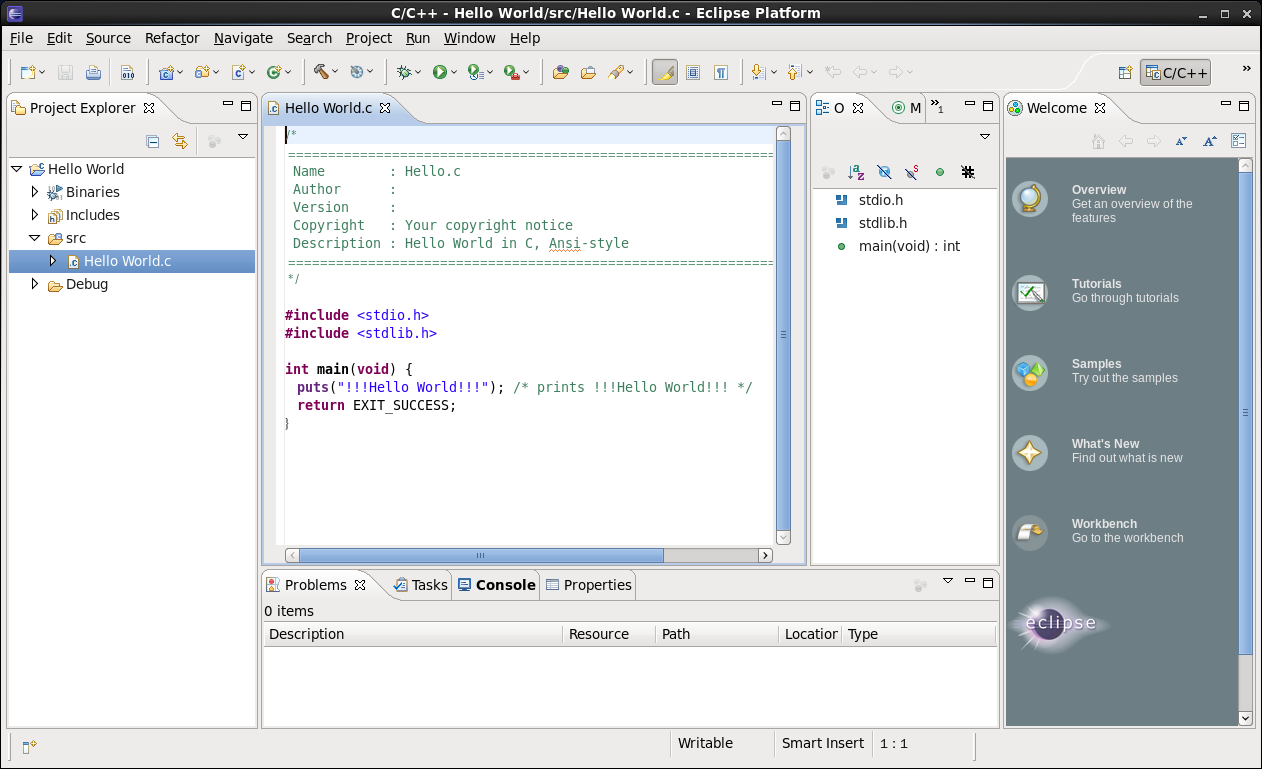
Task: Open the Outline view menu triangle
Action: point(984,137)
